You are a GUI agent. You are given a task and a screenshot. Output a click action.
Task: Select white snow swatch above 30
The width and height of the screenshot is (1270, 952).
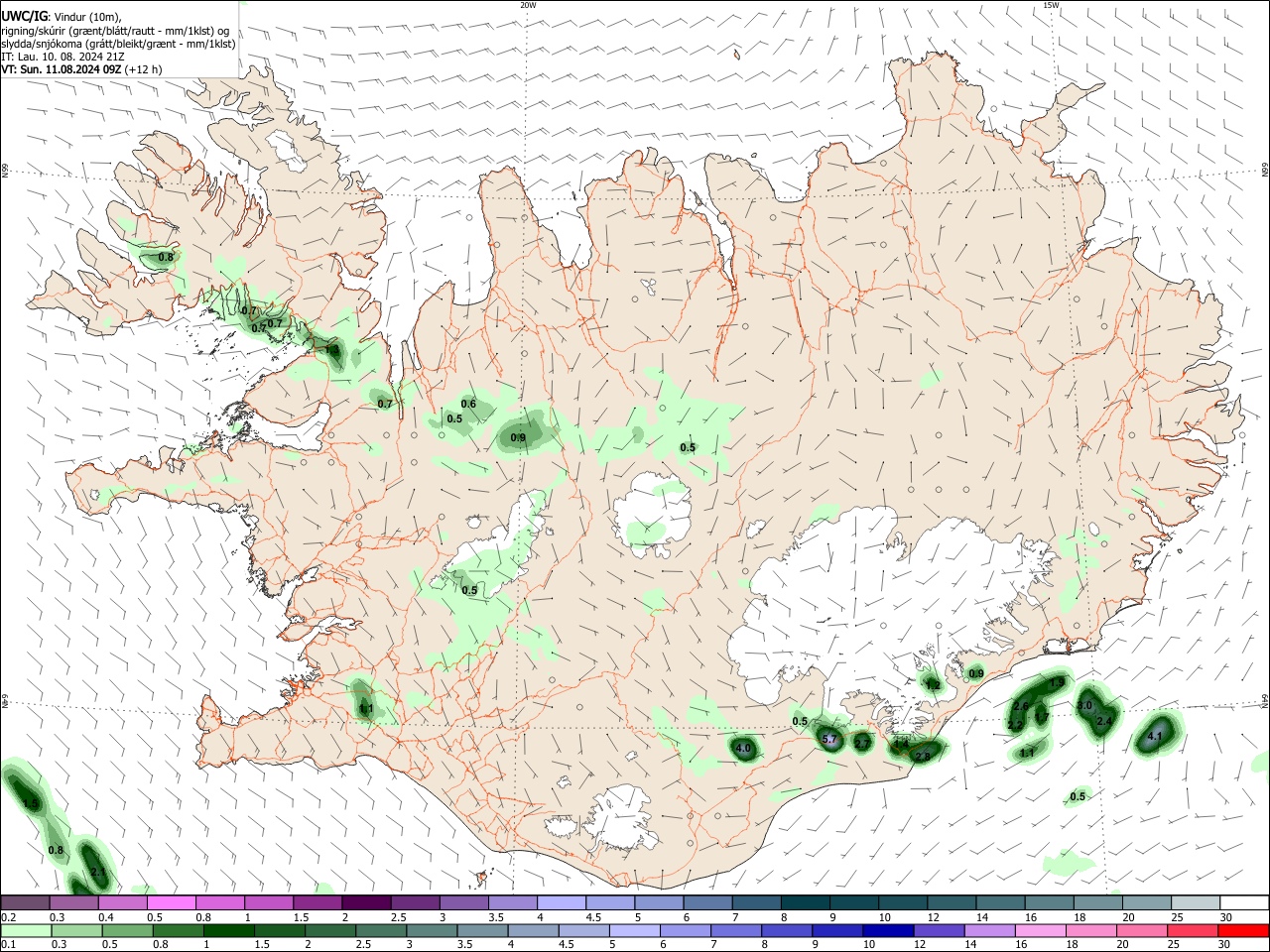(1244, 902)
